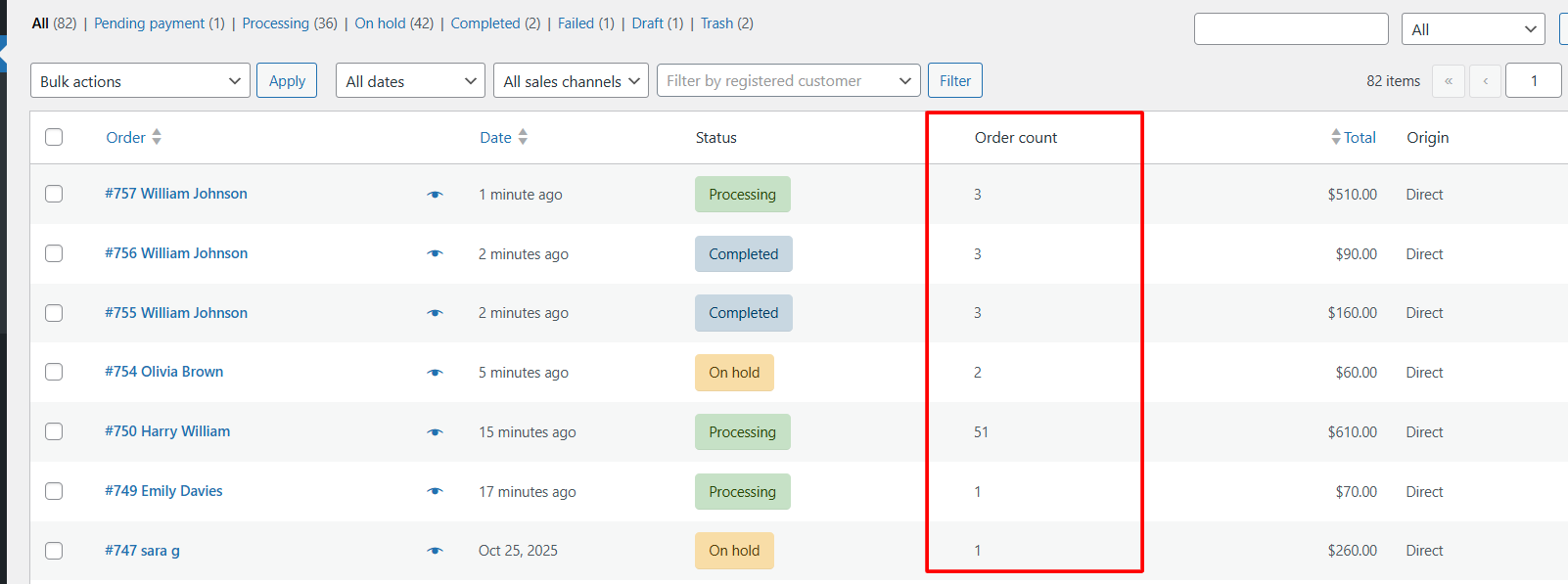
Task: Open the All sales channels dropdown
Action: pyautogui.click(x=571, y=81)
